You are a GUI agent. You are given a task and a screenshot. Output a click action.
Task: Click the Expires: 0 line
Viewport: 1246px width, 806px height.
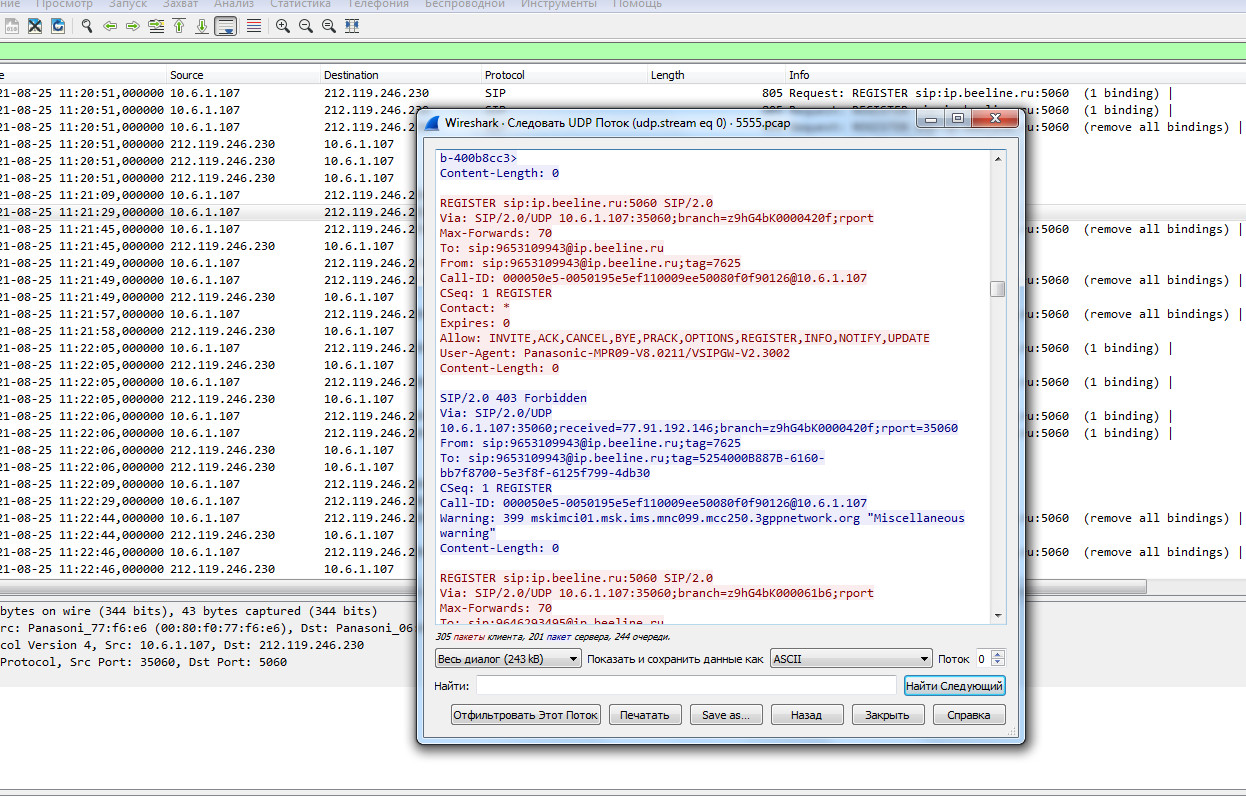(475, 323)
